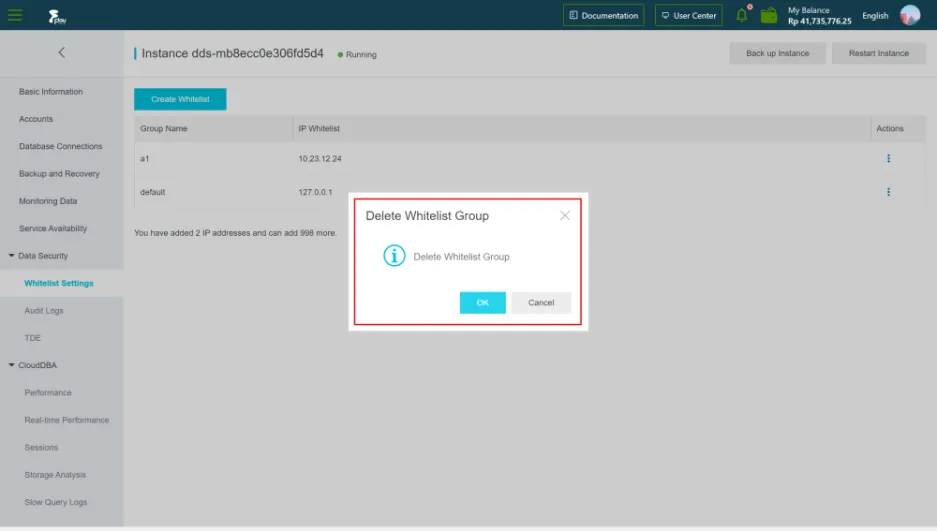Collapse the Data Security section

point(11,256)
